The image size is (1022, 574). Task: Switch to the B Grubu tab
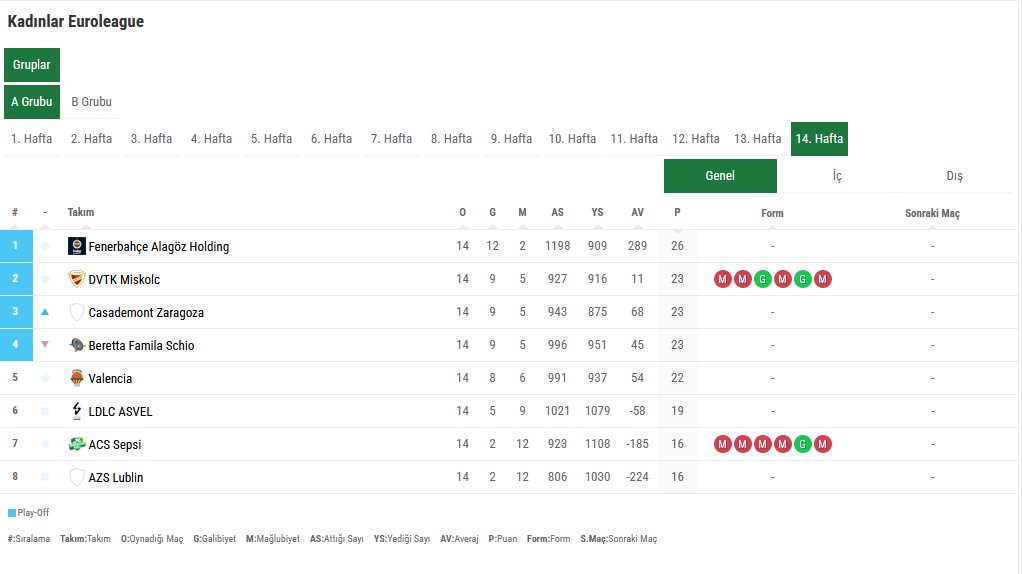point(91,102)
